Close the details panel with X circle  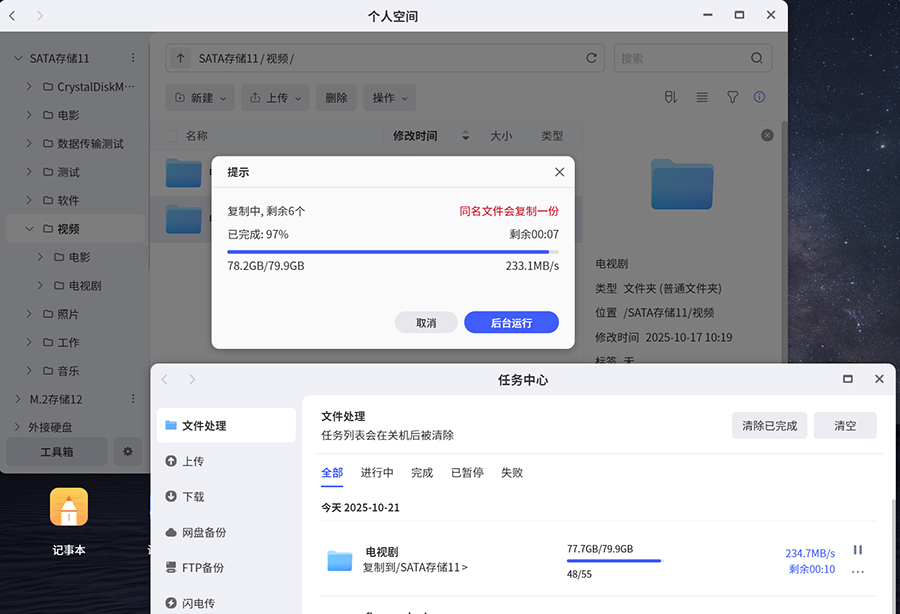tap(767, 135)
